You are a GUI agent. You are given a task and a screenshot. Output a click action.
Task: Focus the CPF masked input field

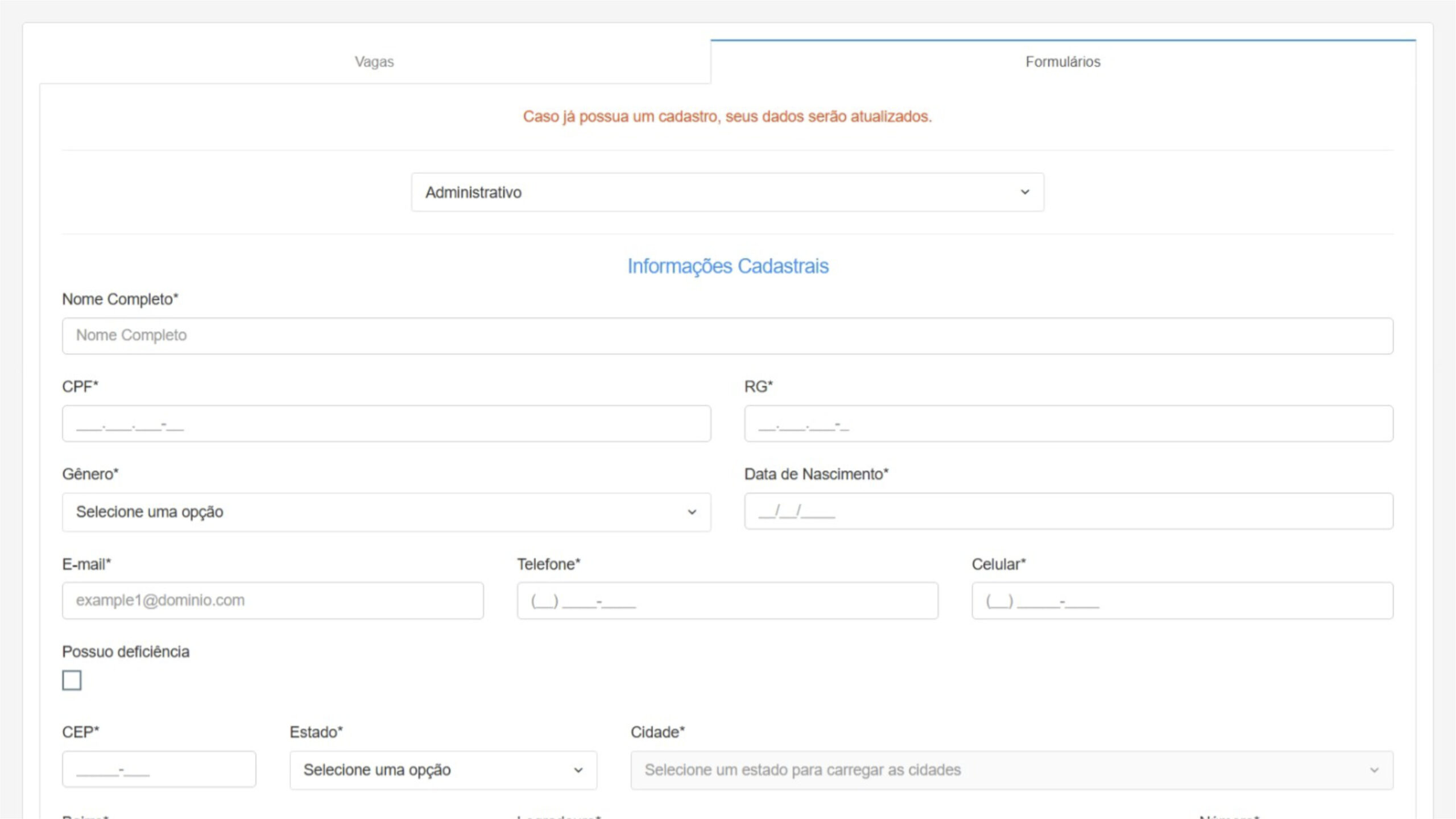pos(386,424)
